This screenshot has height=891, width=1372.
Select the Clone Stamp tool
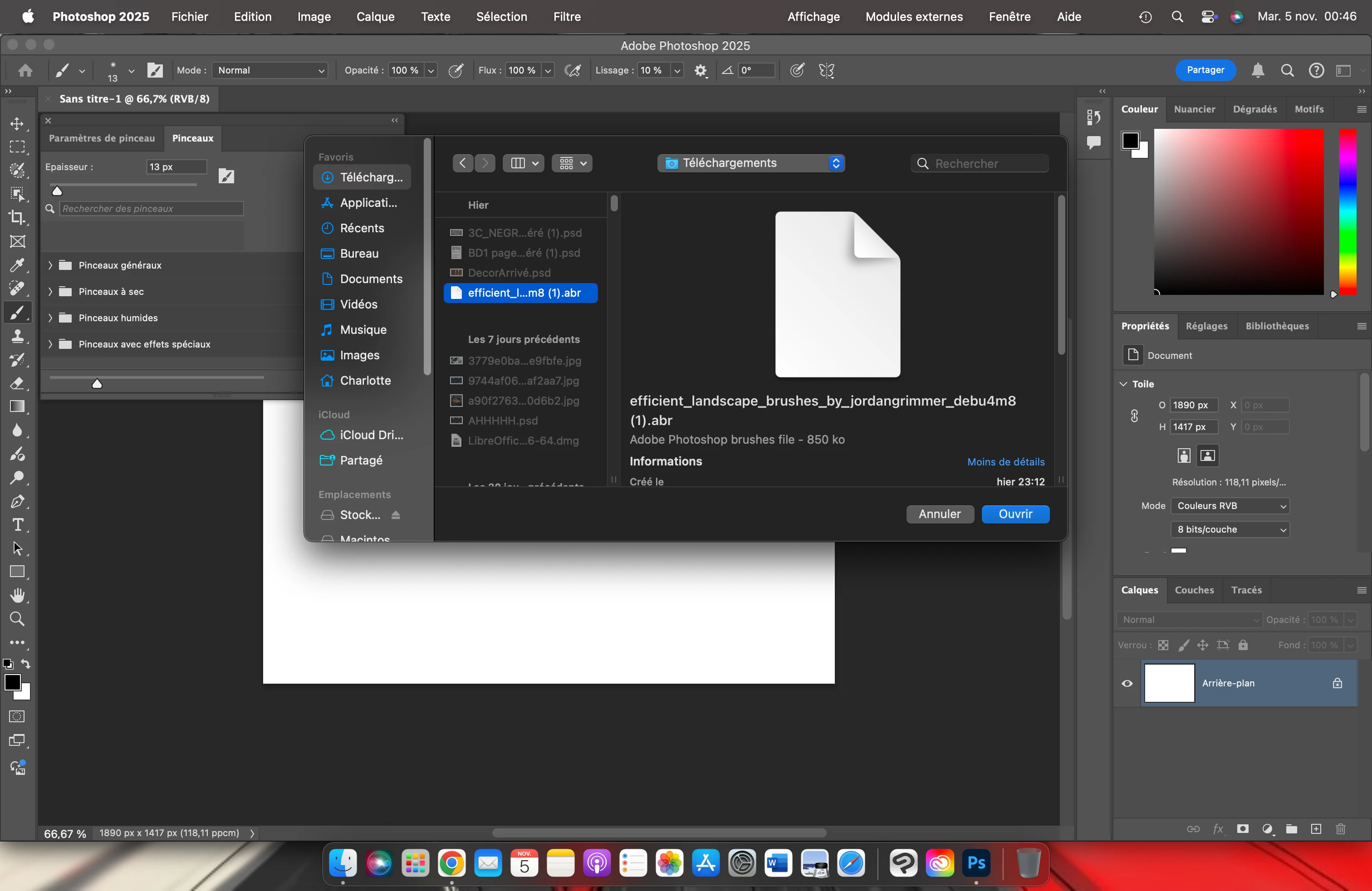coord(17,336)
